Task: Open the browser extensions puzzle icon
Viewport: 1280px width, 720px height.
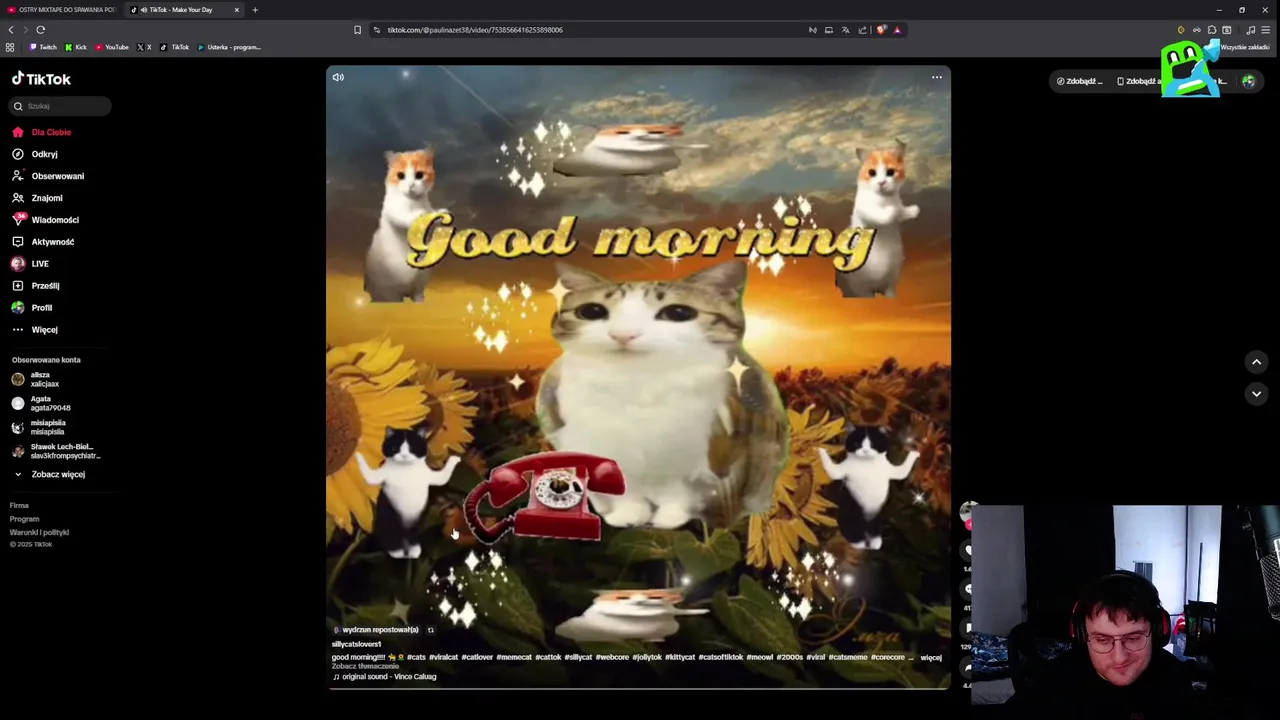Action: coord(1212,30)
